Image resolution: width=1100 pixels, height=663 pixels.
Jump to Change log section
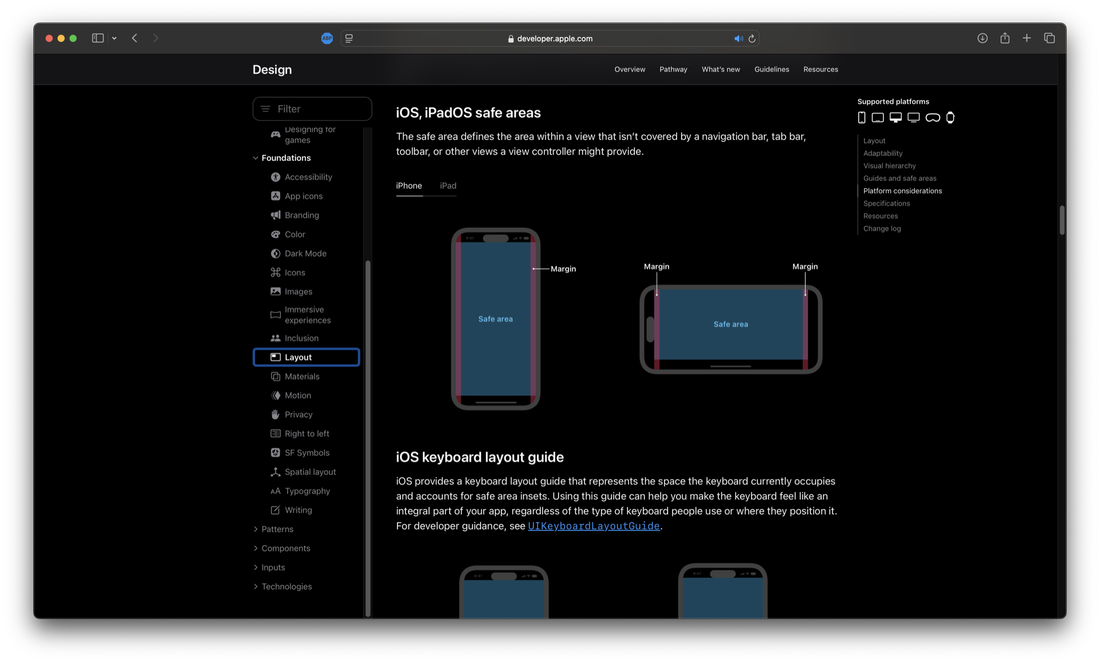882,229
